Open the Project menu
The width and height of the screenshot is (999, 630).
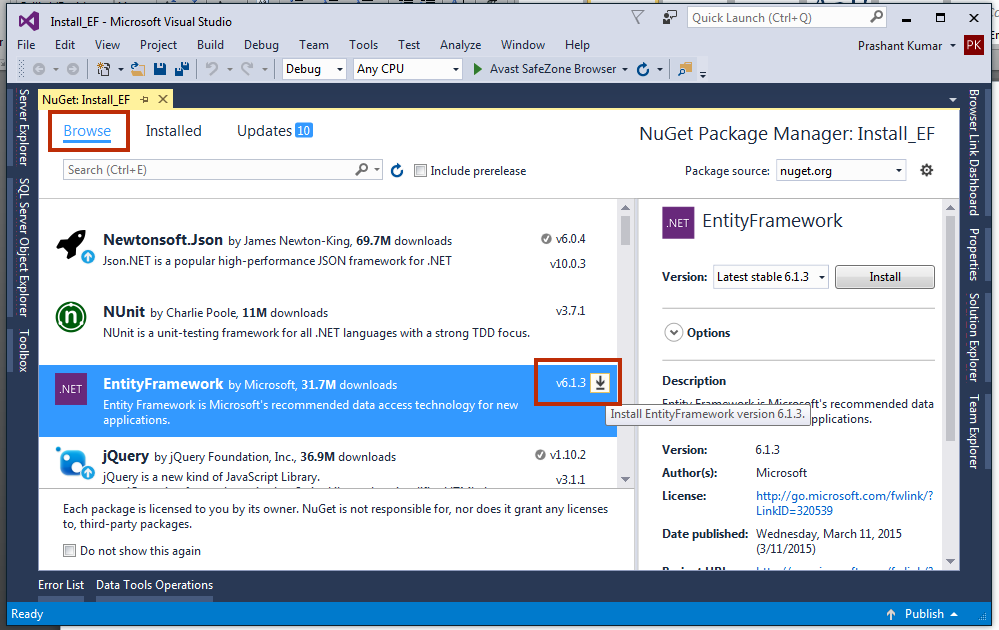click(x=158, y=45)
